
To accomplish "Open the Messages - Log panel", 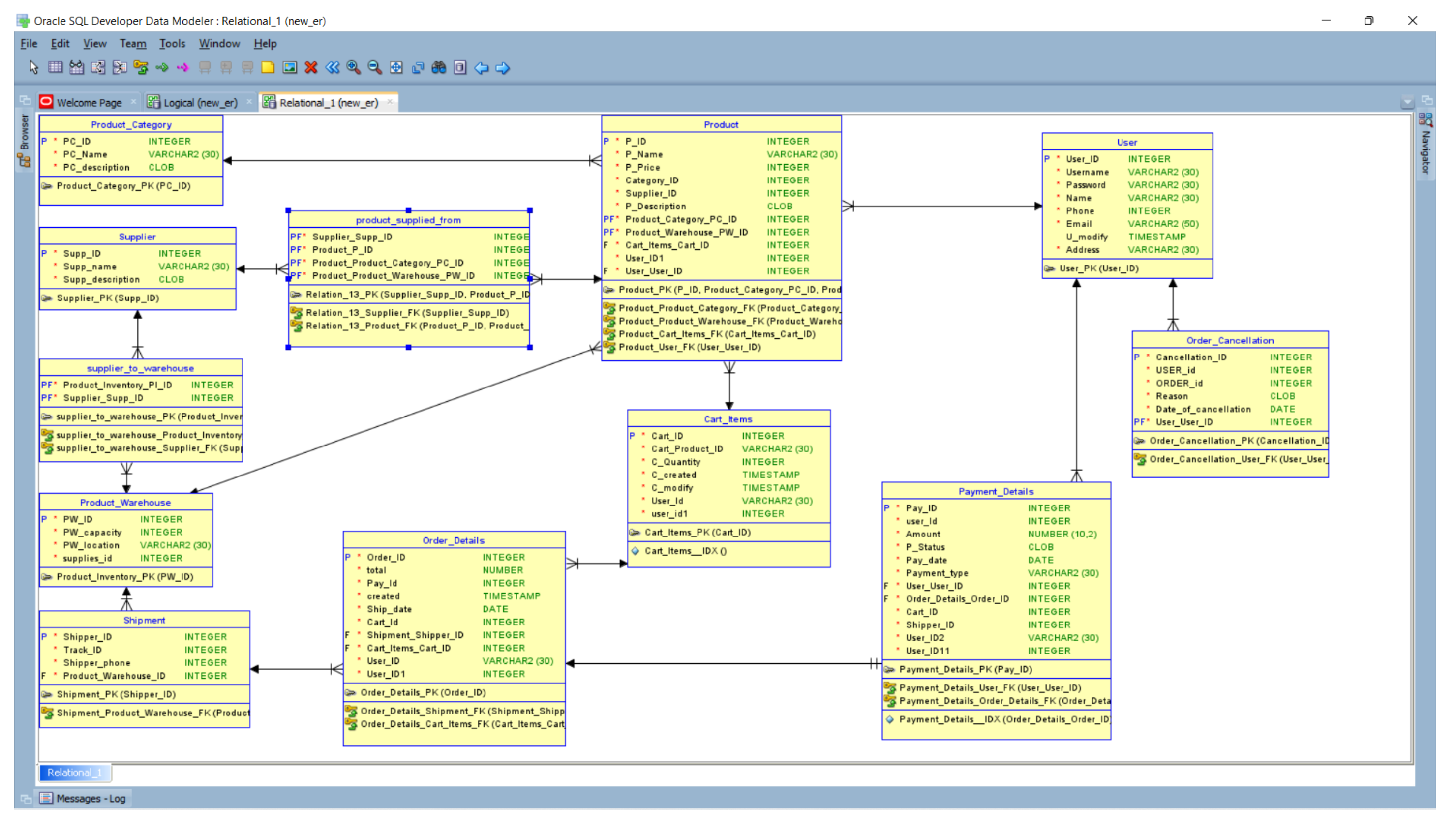I will [84, 799].
